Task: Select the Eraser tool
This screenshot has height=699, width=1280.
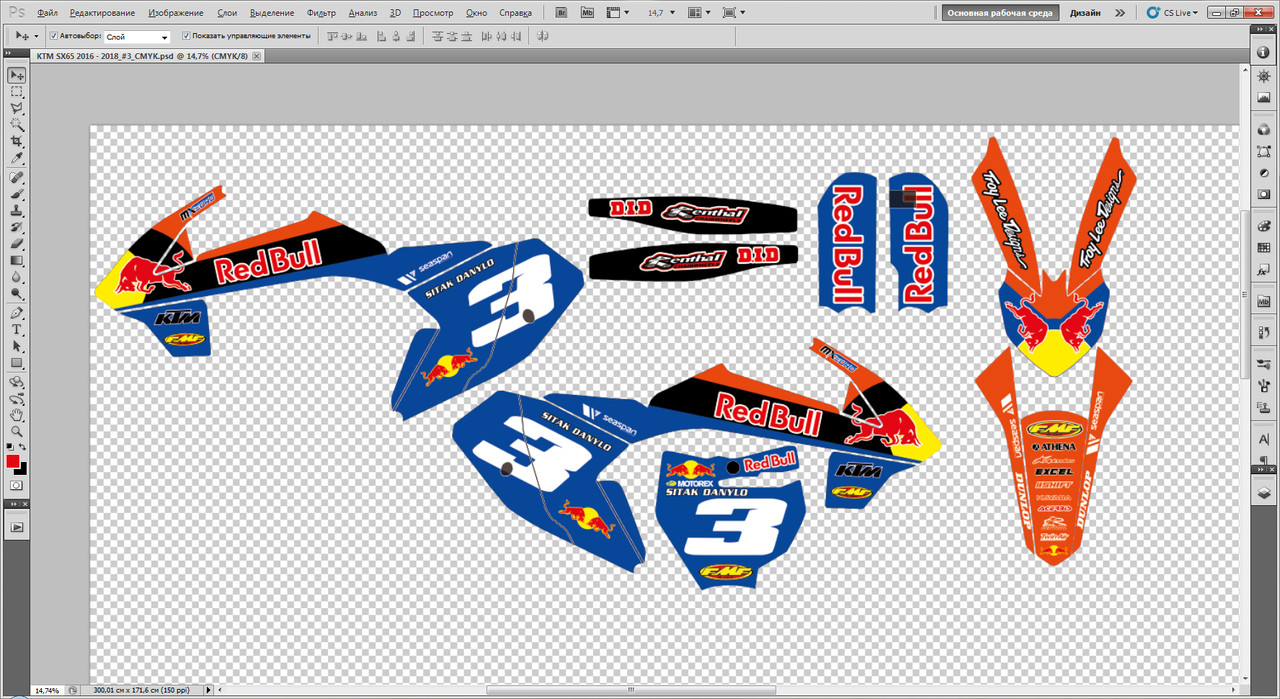Action: (17, 244)
